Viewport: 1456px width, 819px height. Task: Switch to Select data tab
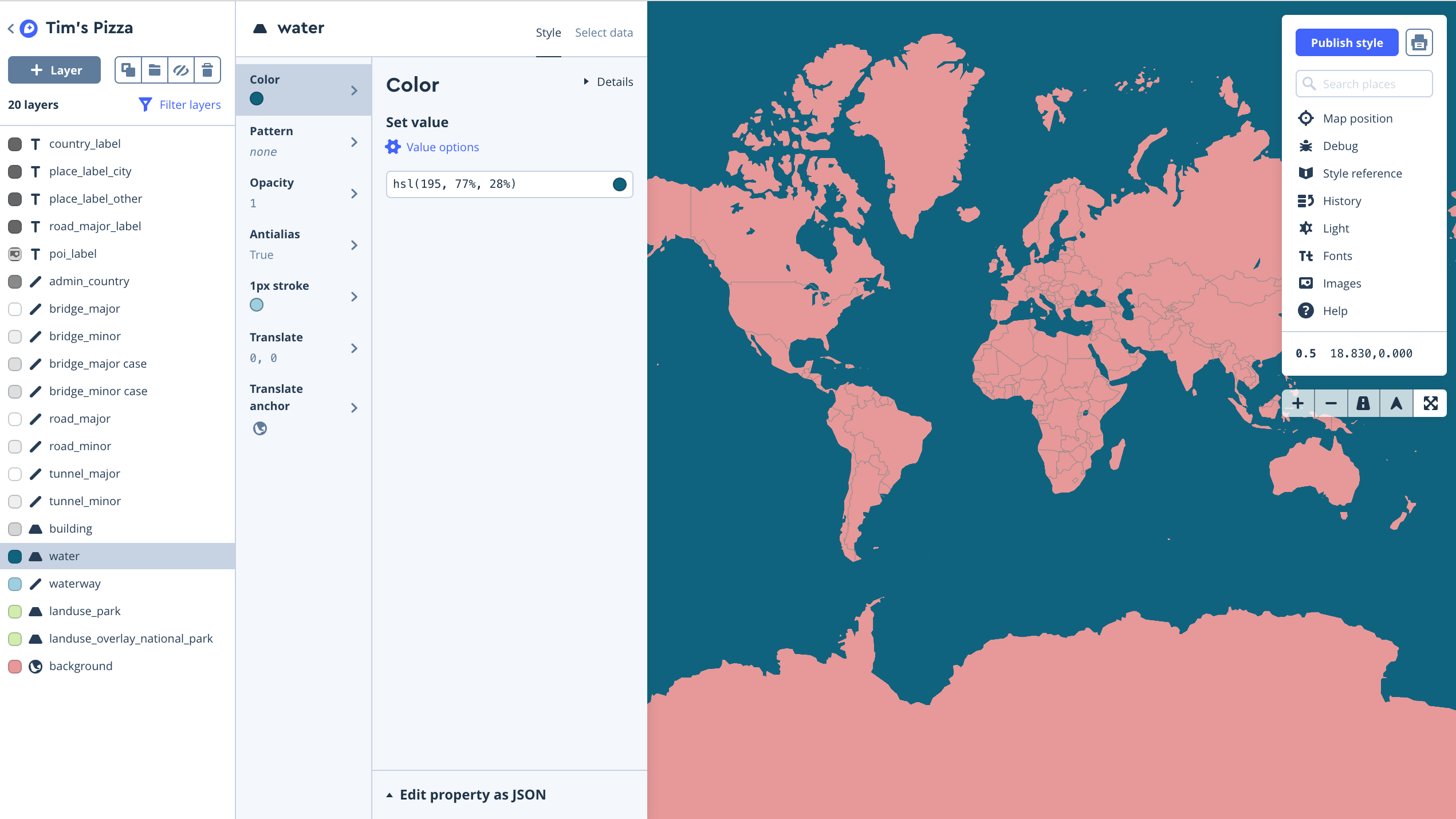pos(603,32)
